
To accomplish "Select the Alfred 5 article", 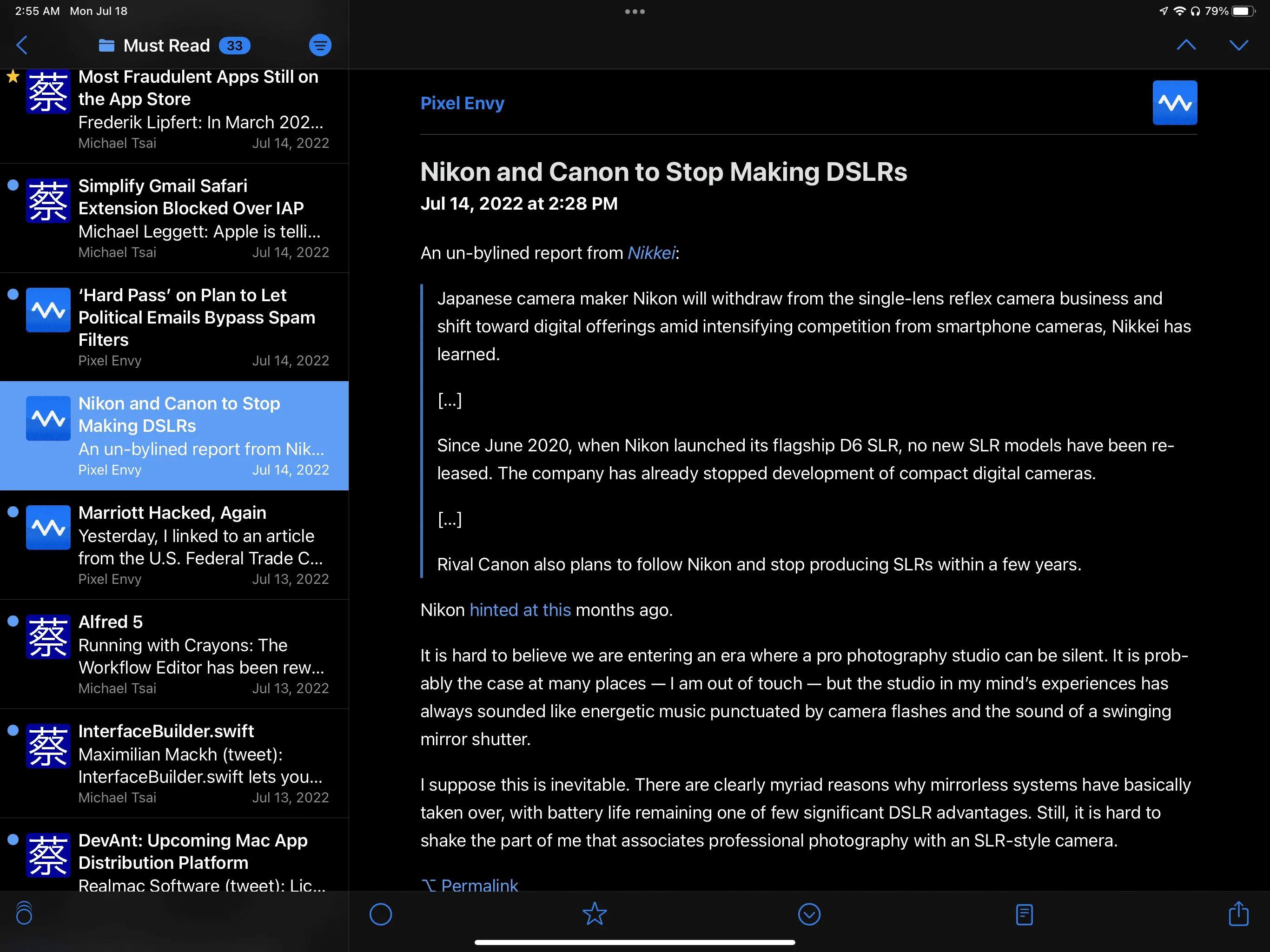I will pos(174,654).
